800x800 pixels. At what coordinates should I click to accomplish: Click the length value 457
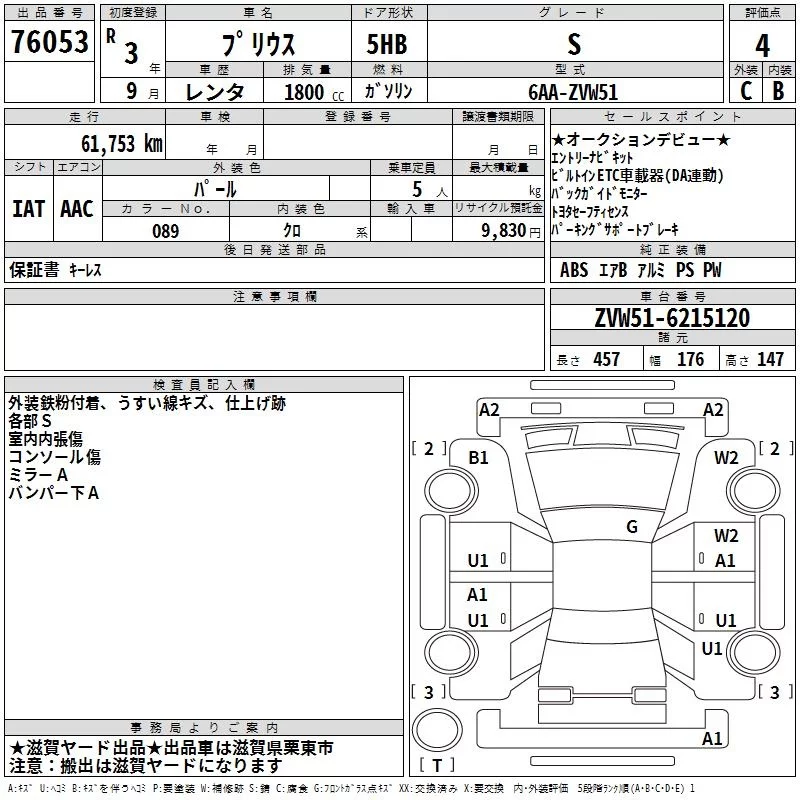[607, 359]
